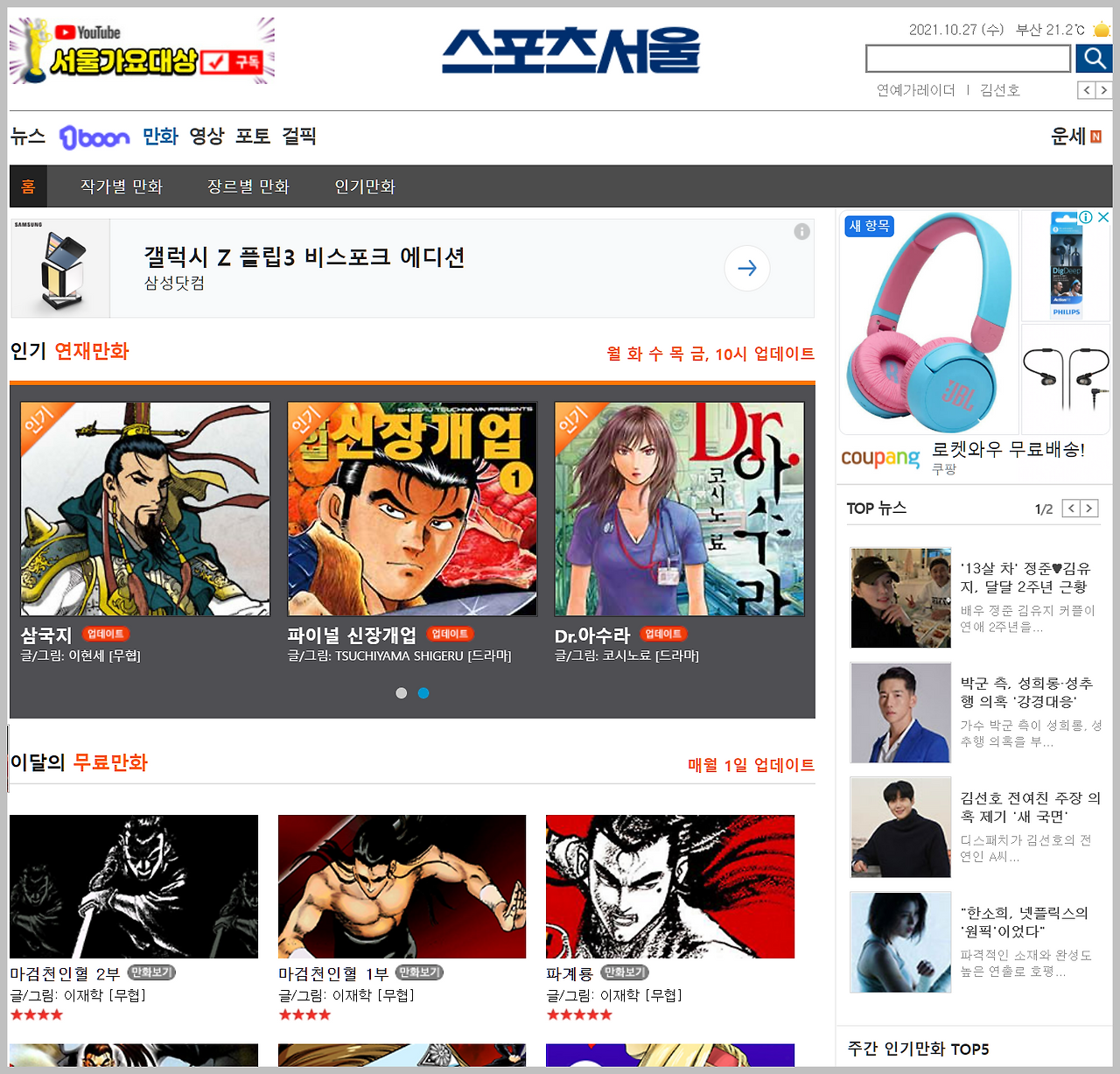Click the 정준 김유지 news photo
The height and width of the screenshot is (1074, 1120).
pos(900,598)
